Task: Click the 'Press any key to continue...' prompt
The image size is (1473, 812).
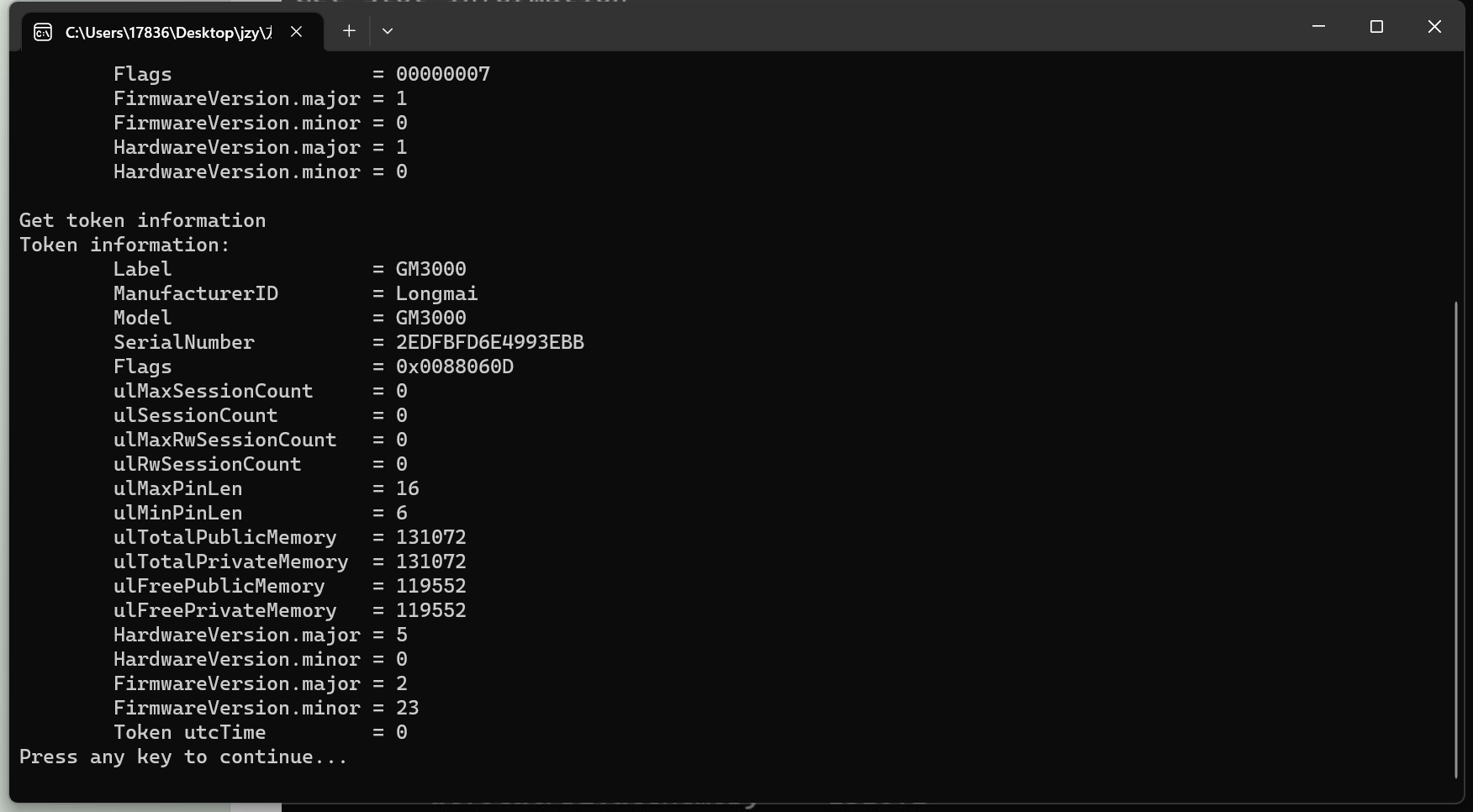Action: pos(183,757)
